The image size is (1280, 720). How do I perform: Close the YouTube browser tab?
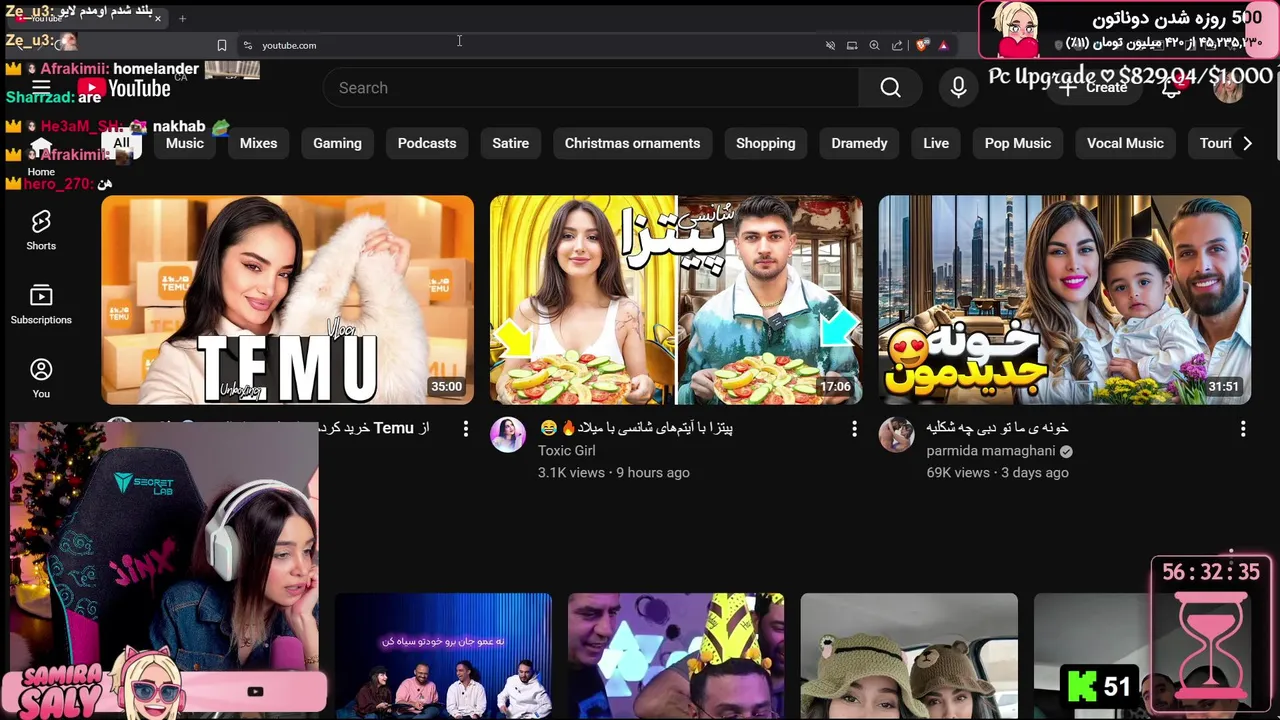tap(158, 18)
